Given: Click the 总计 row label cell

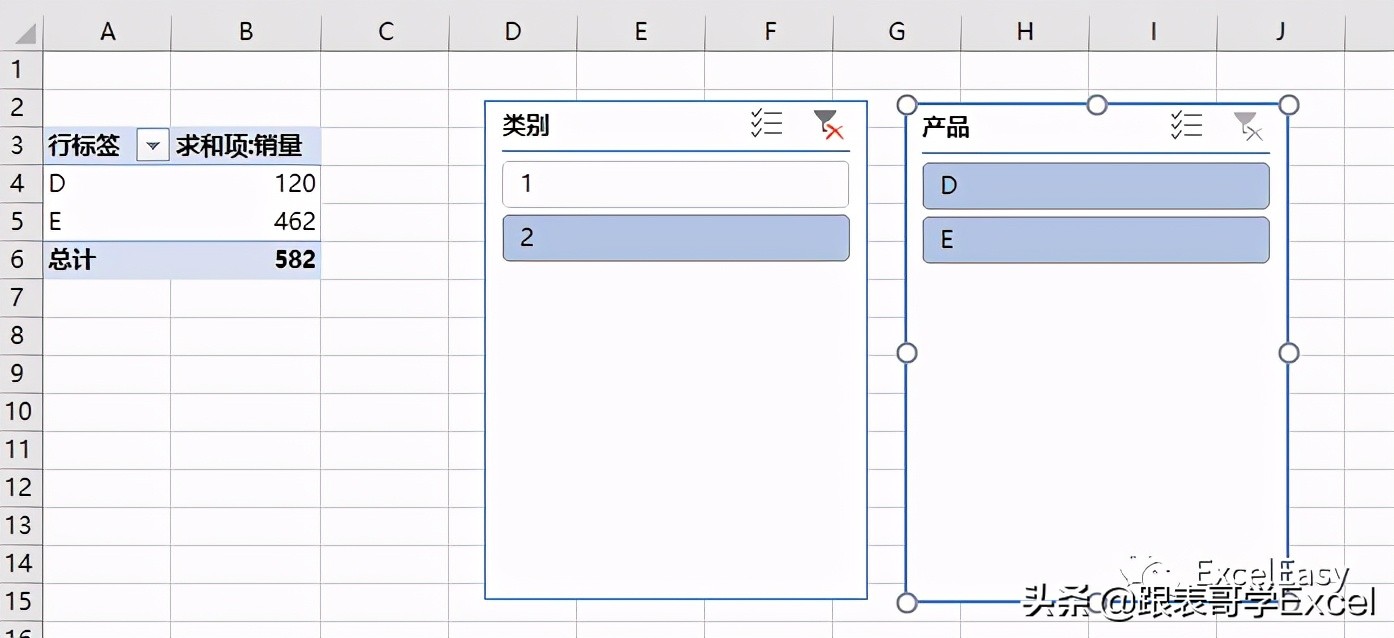Looking at the screenshot, I should pos(106,260).
